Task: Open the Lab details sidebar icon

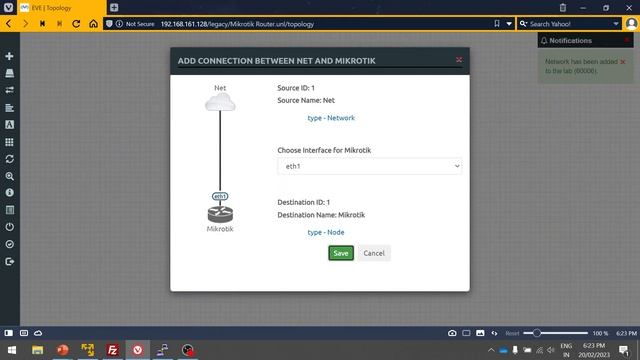Action: 9,210
